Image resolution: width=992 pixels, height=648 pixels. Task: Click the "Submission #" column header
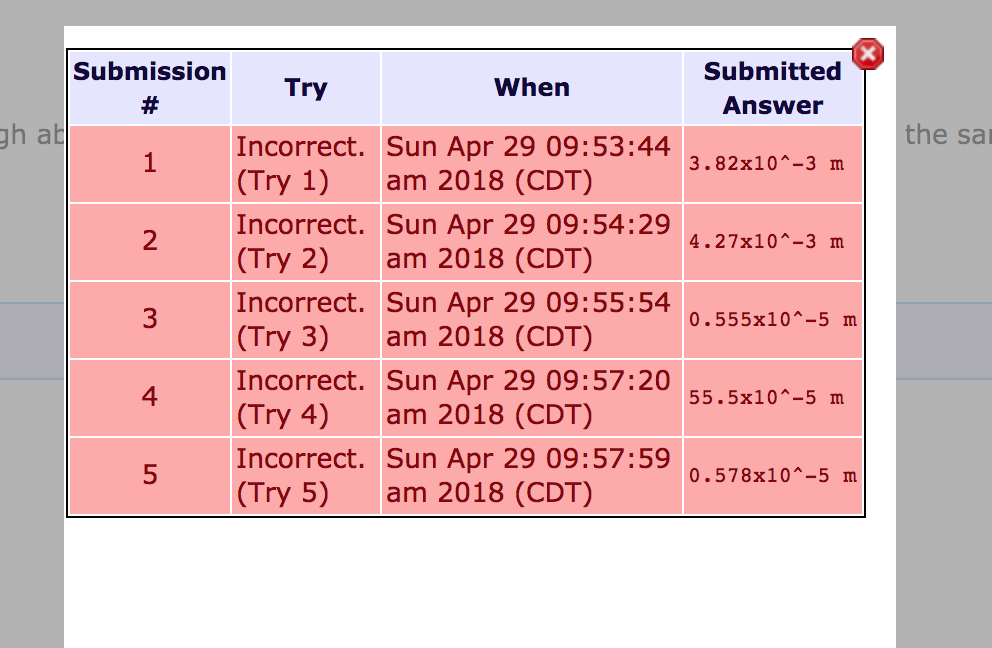[150, 88]
